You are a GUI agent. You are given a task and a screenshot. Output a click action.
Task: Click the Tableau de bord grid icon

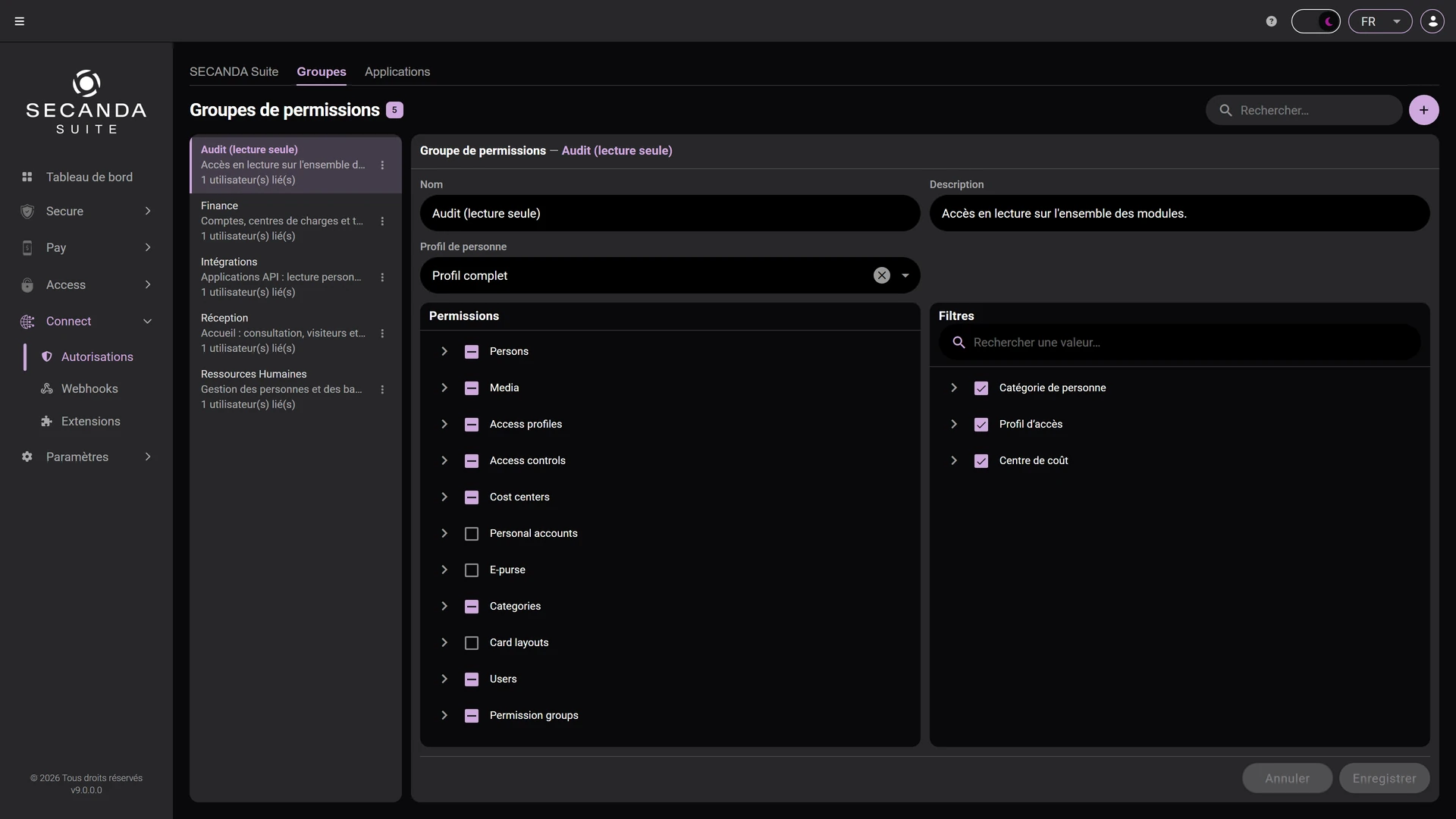[x=27, y=177]
